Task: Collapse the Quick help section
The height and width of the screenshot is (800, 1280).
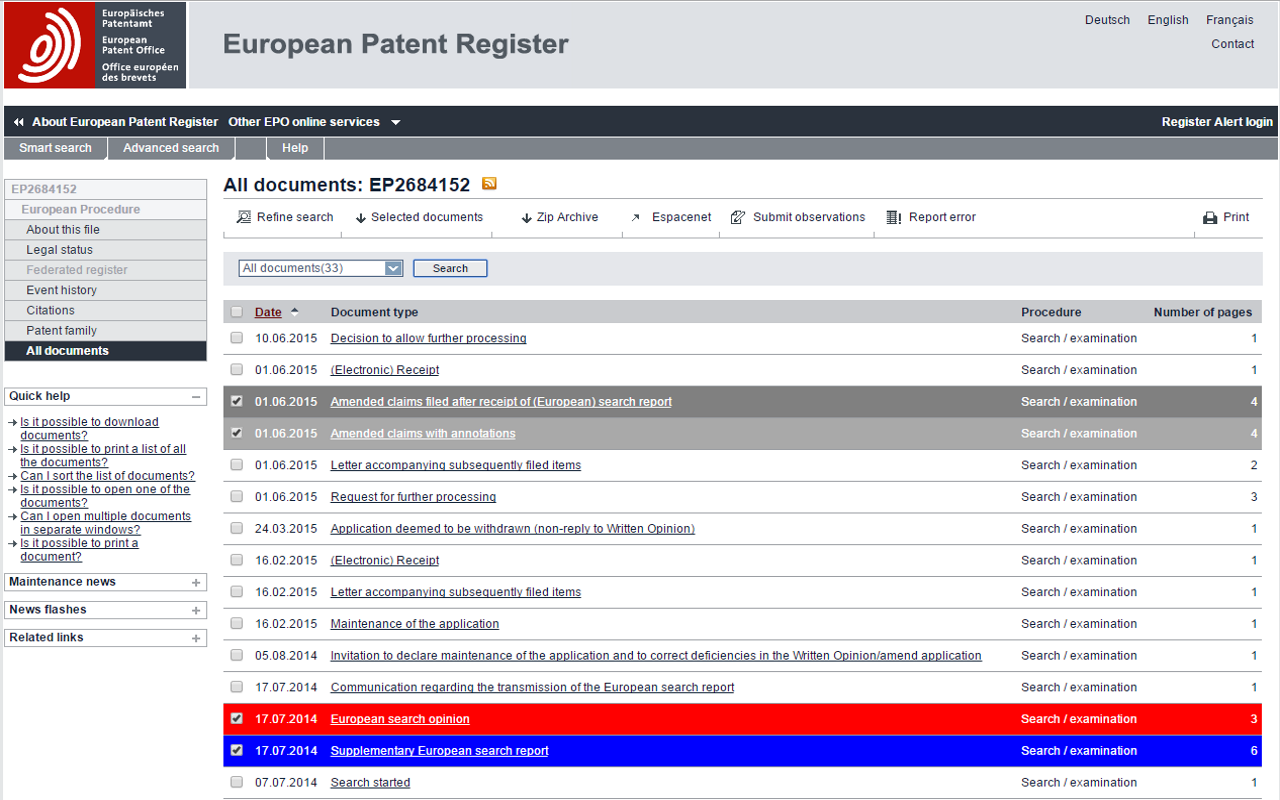Action: (196, 397)
